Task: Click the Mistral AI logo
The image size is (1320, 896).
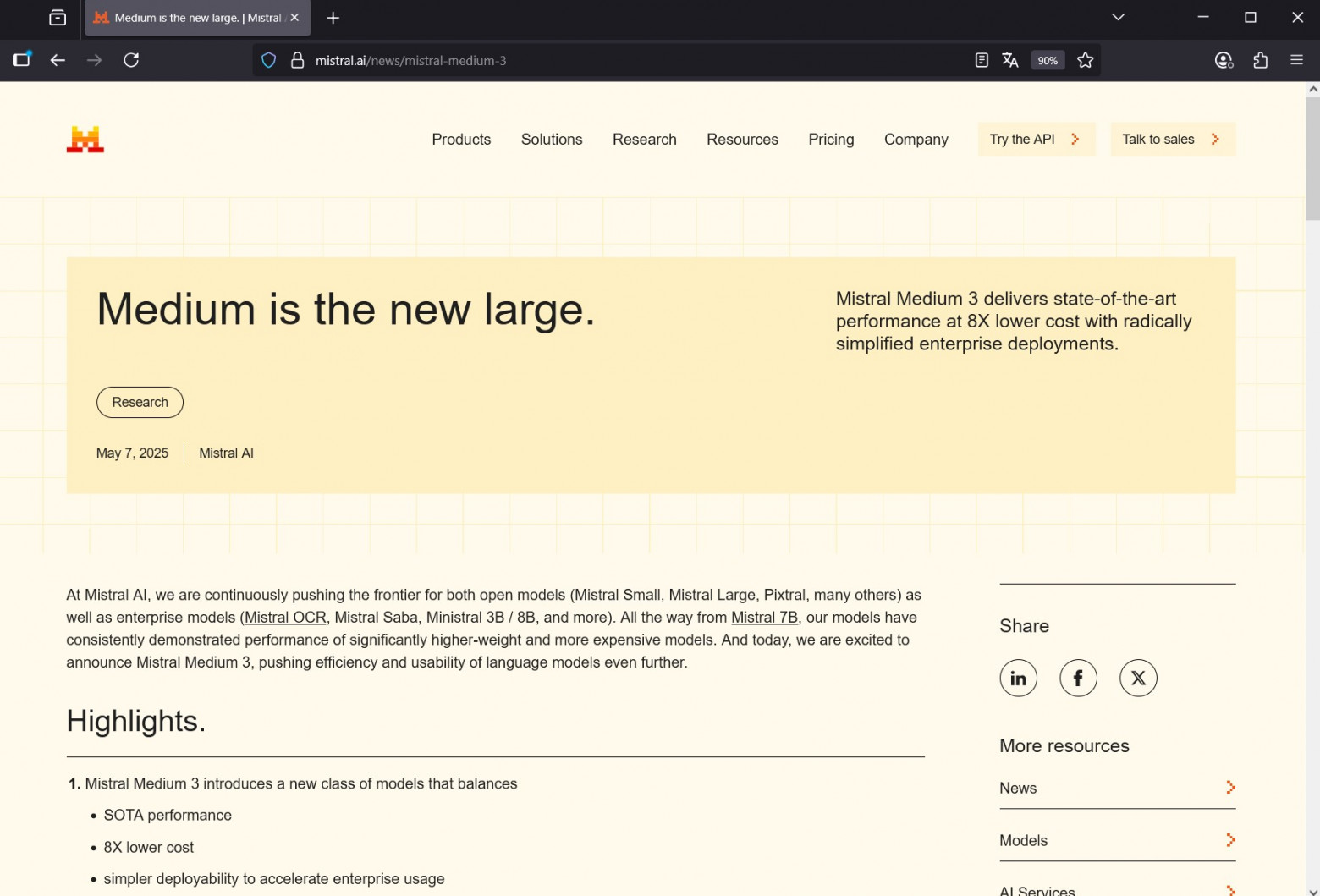Action: [85, 140]
